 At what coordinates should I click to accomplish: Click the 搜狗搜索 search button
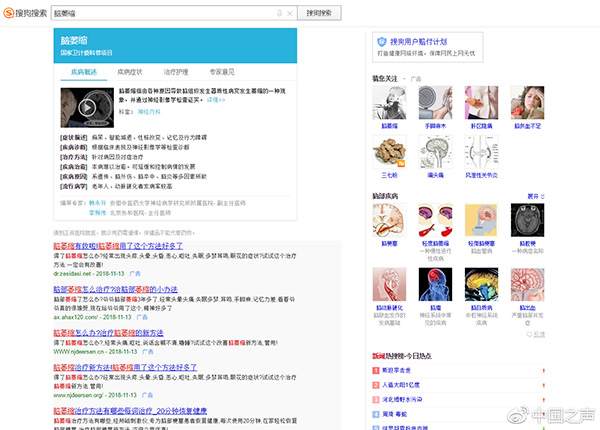pos(319,13)
